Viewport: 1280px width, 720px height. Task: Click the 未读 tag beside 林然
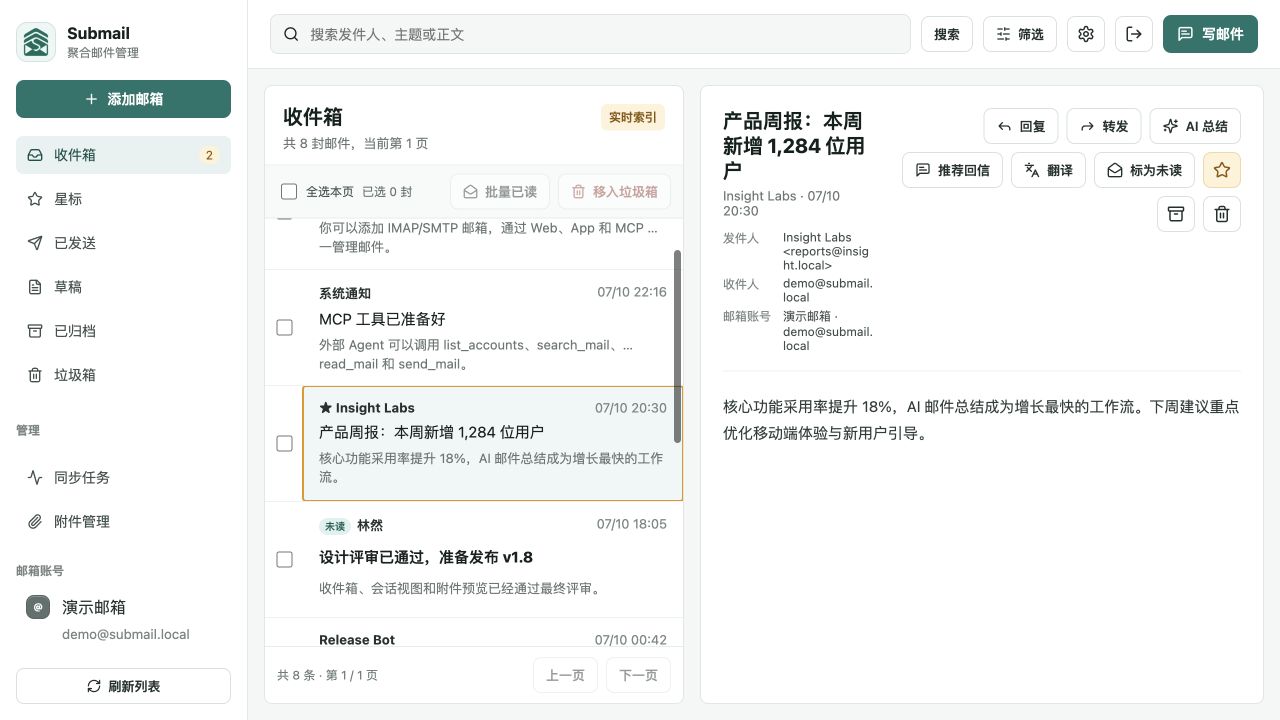point(334,526)
